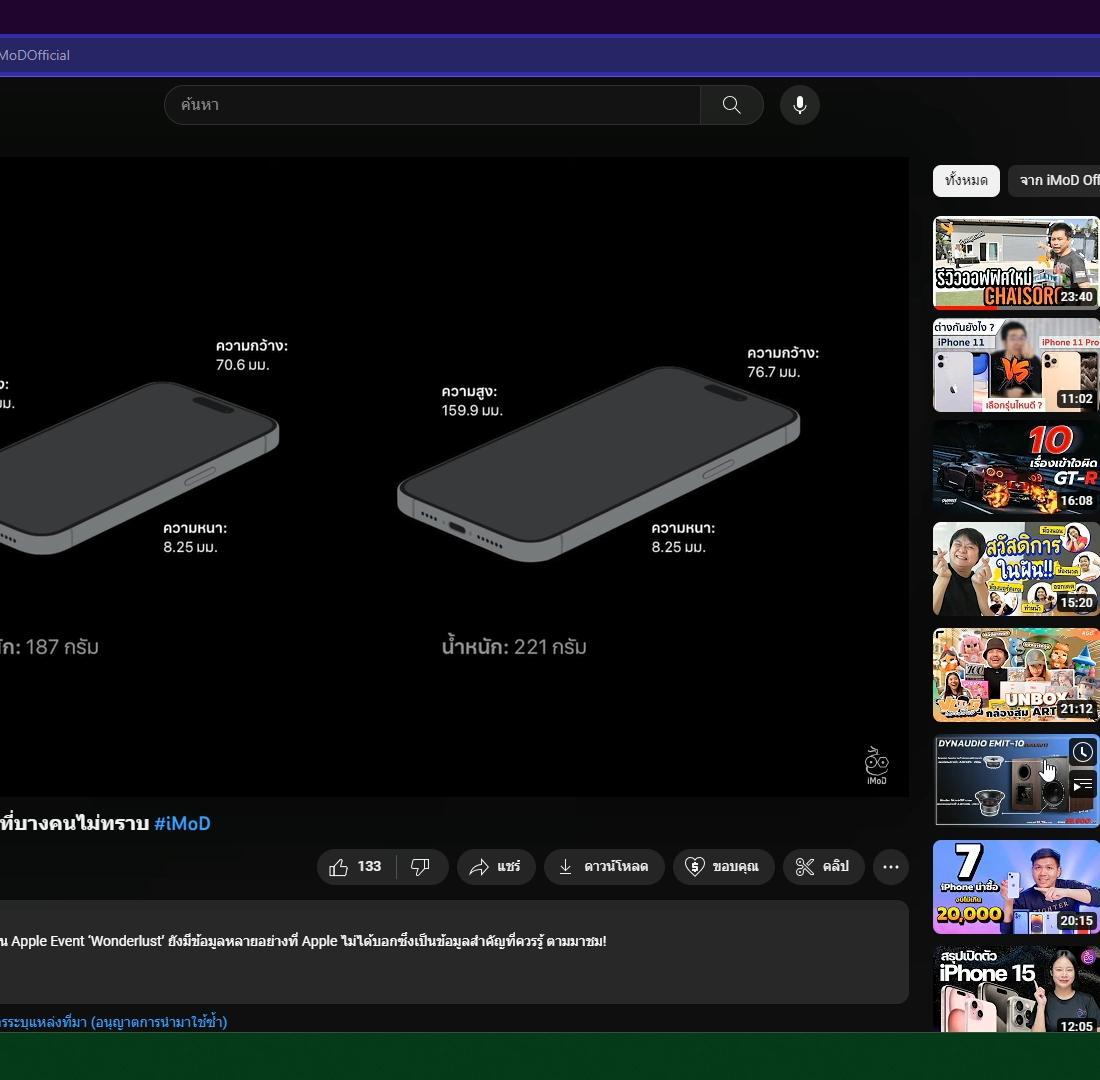Select the จาก iMoD filter chip
1100x1080 pixels.
(x=1054, y=181)
